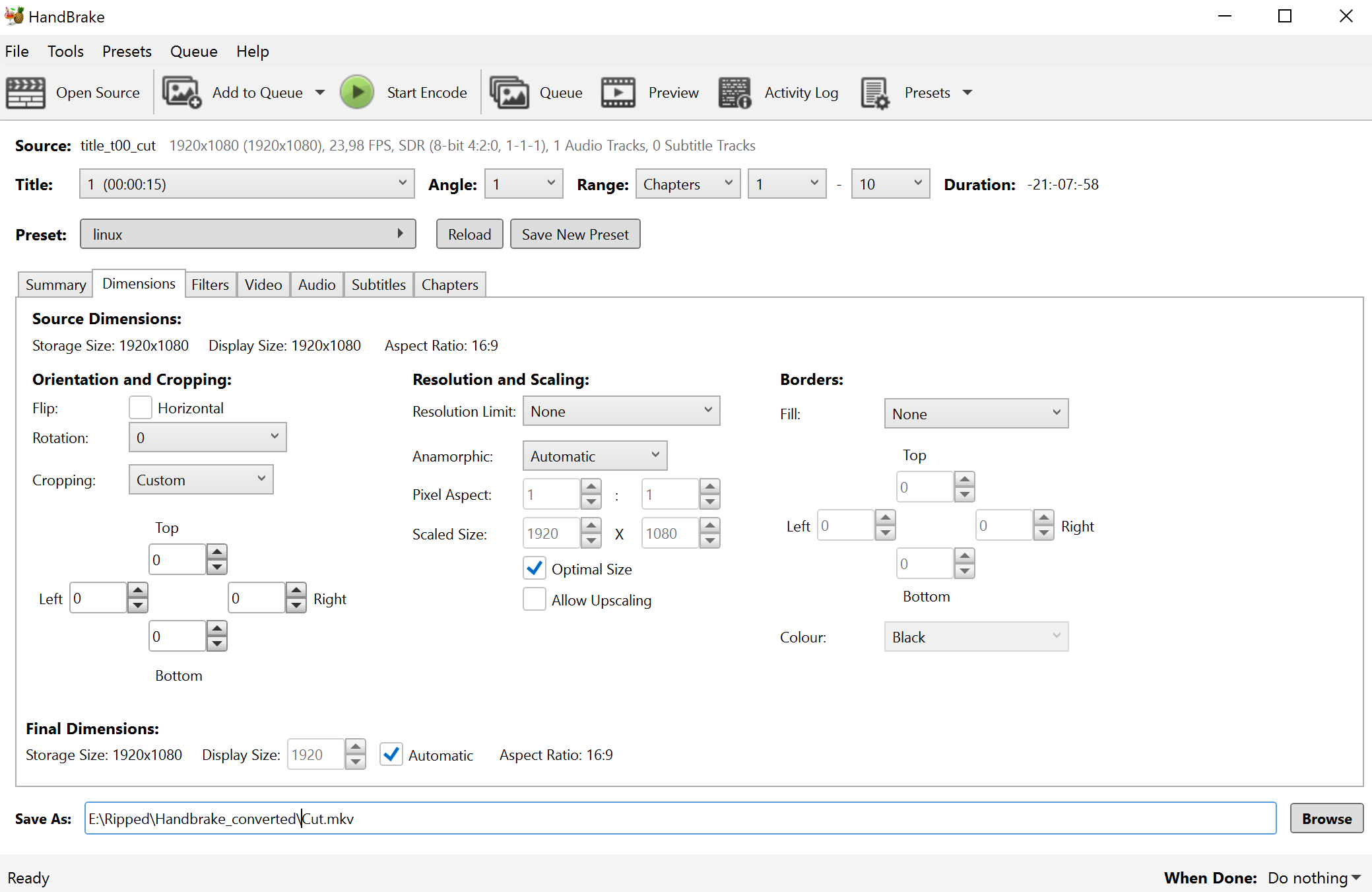The height and width of the screenshot is (892, 1372).
Task: Click the Save As file path field
Action: point(680,819)
